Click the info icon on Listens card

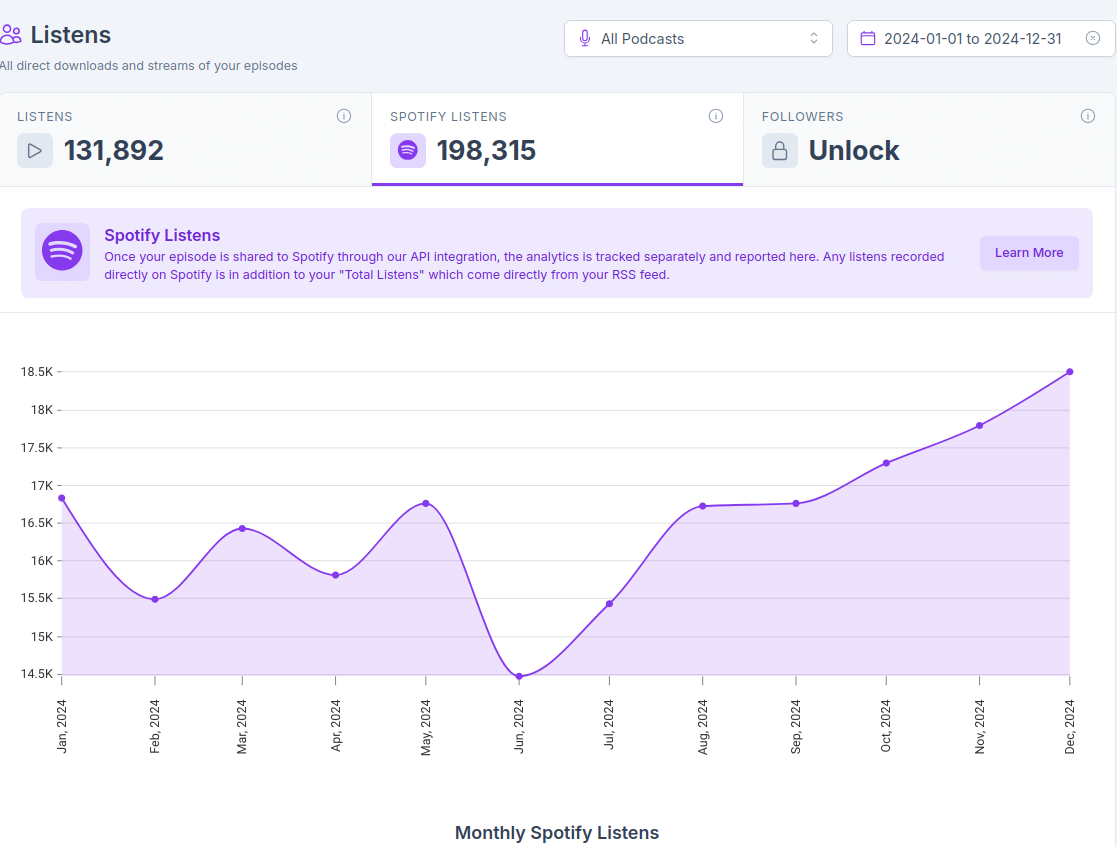tap(344, 116)
